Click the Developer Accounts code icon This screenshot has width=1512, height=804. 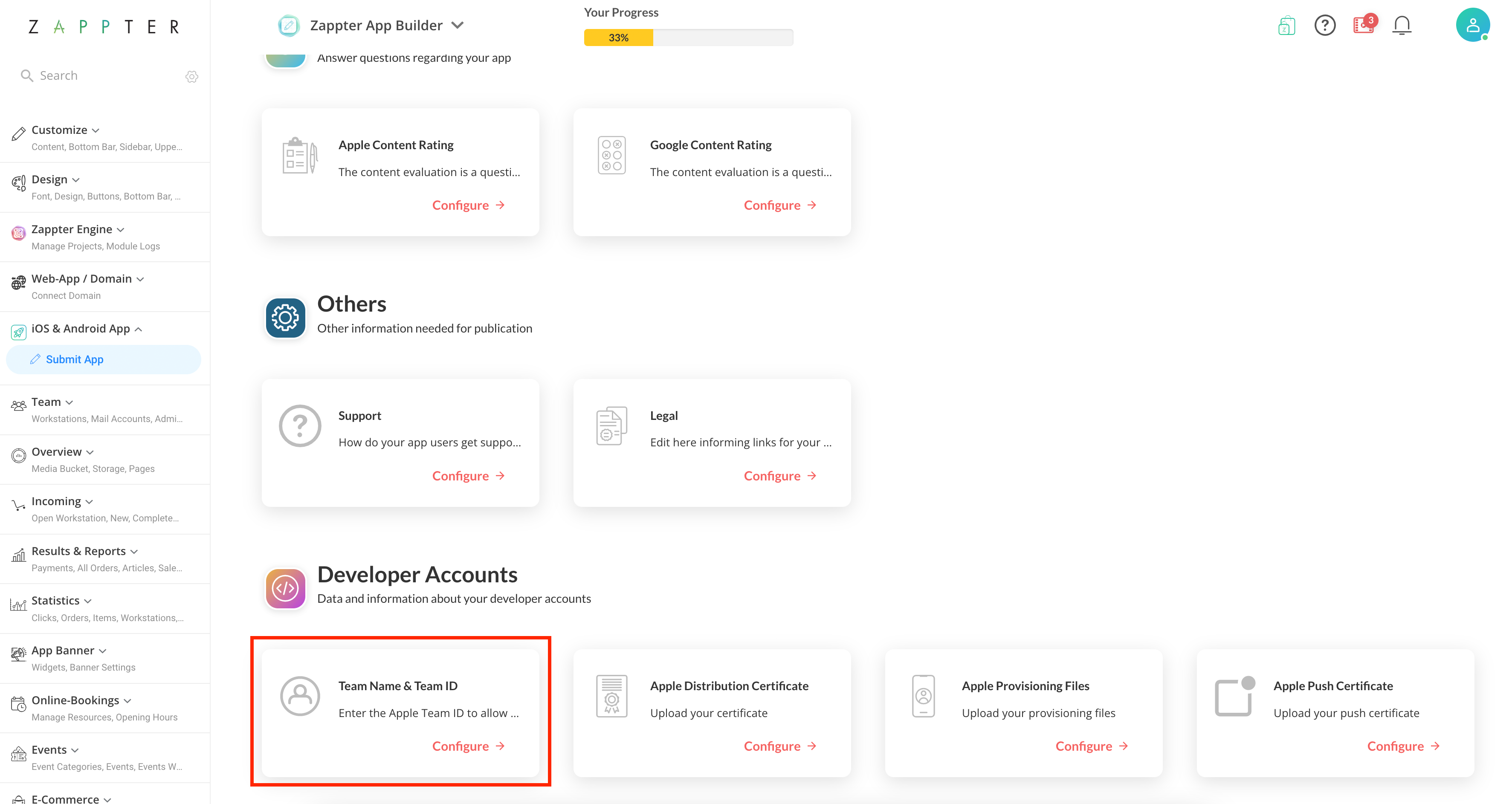pos(285,588)
